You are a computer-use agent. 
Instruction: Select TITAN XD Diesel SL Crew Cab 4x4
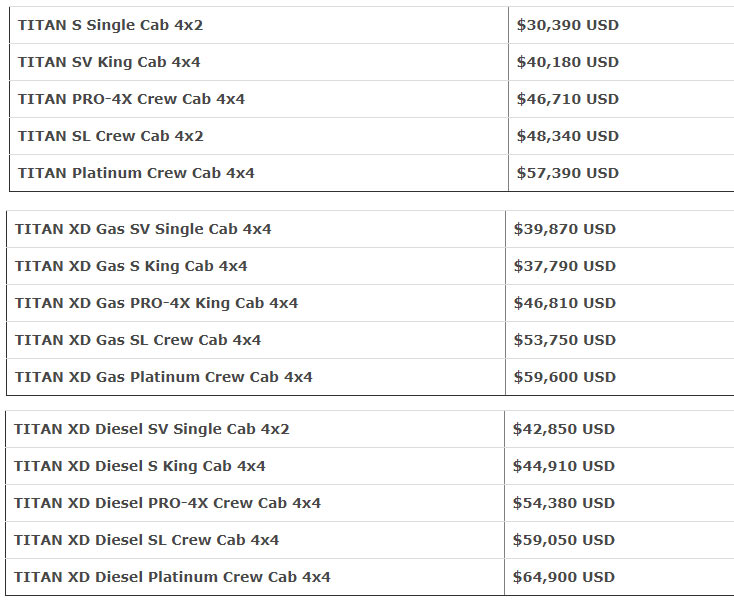tap(147, 540)
